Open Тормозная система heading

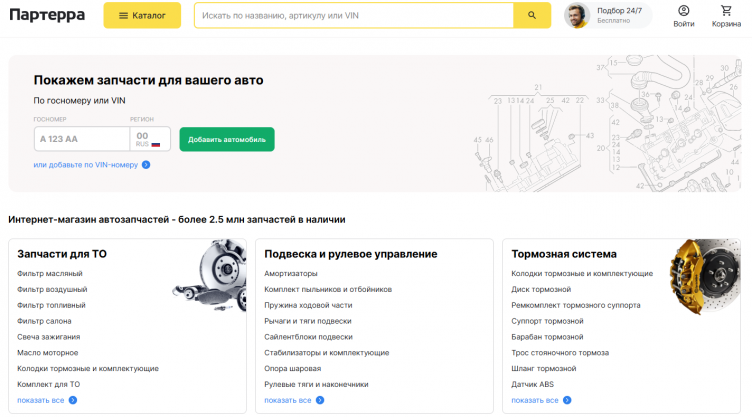tap(564, 254)
